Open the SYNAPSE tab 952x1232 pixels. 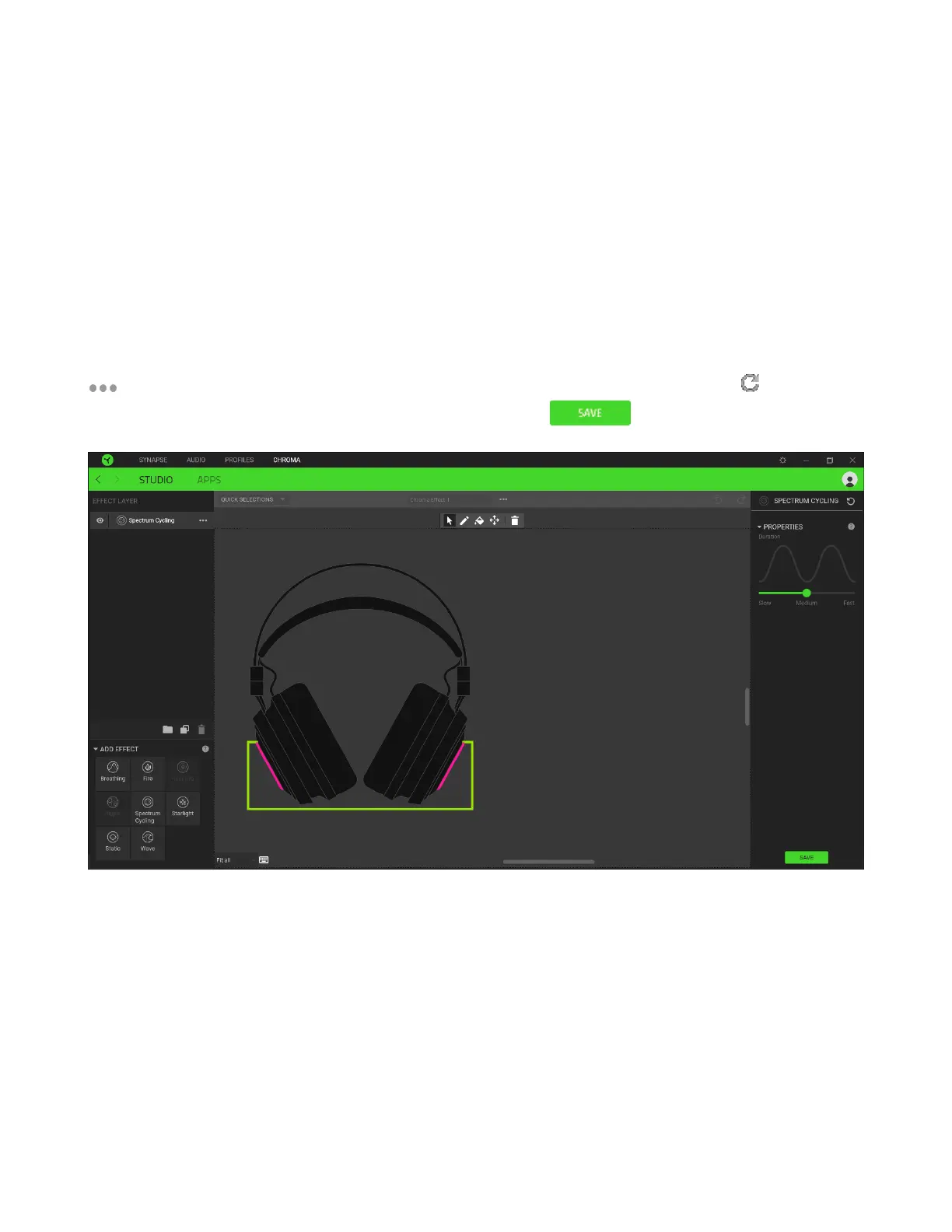tap(153, 460)
